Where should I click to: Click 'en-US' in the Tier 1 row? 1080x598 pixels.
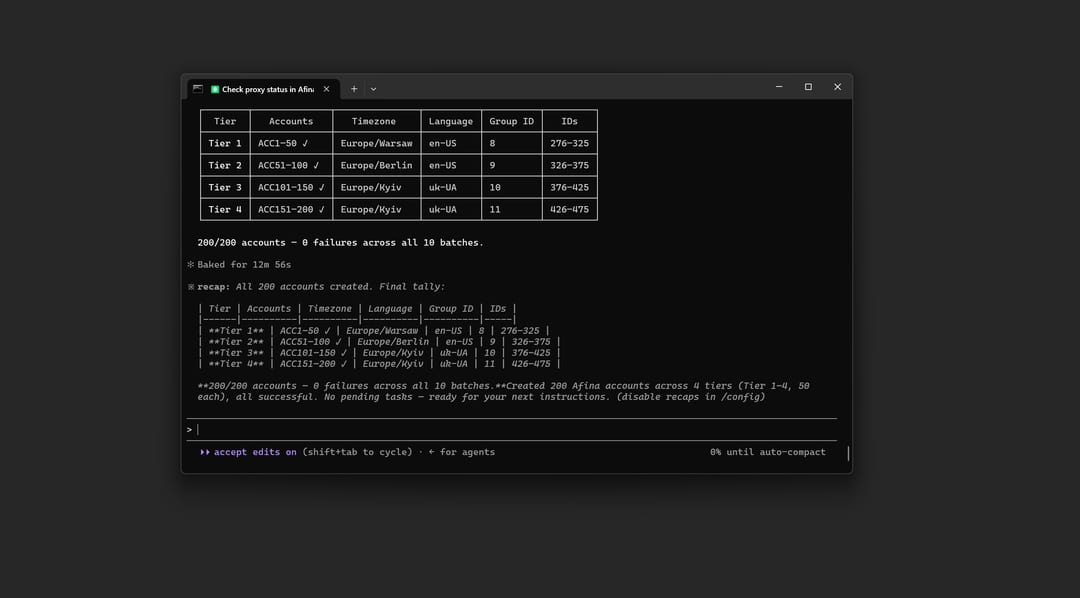click(x=451, y=143)
